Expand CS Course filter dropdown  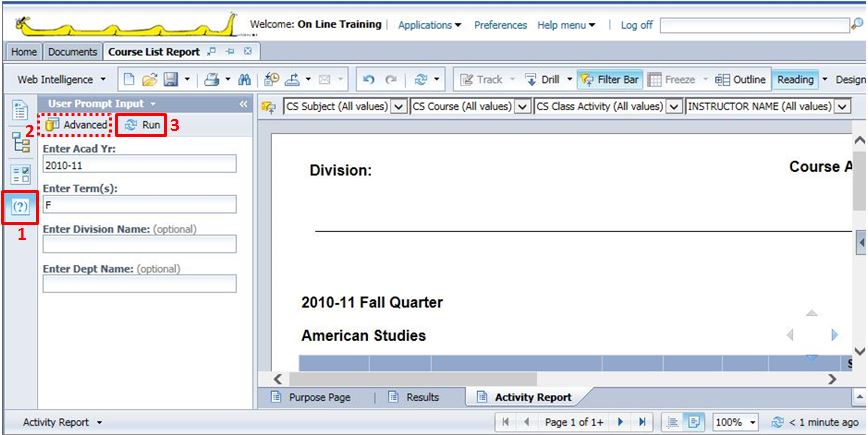(523, 106)
